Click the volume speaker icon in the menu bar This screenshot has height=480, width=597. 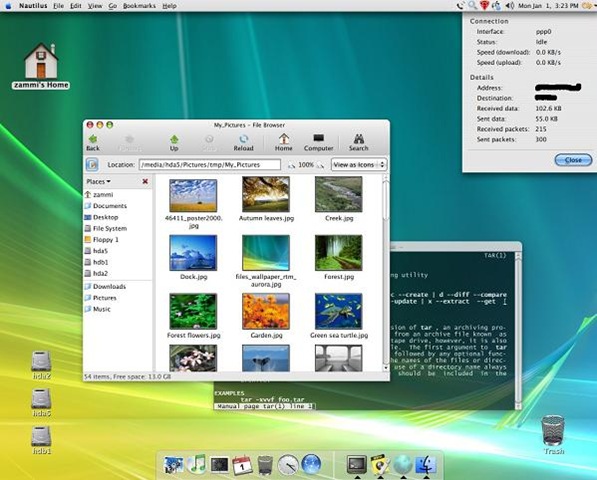(x=509, y=6)
